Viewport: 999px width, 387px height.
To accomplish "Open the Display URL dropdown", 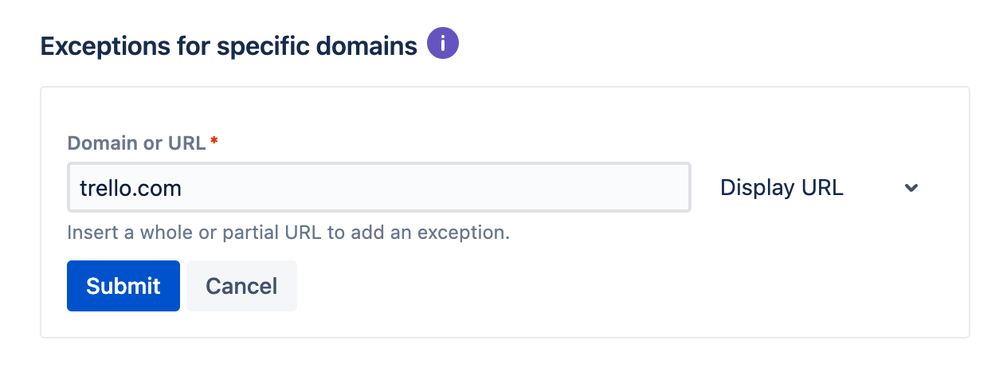I will click(x=819, y=187).
